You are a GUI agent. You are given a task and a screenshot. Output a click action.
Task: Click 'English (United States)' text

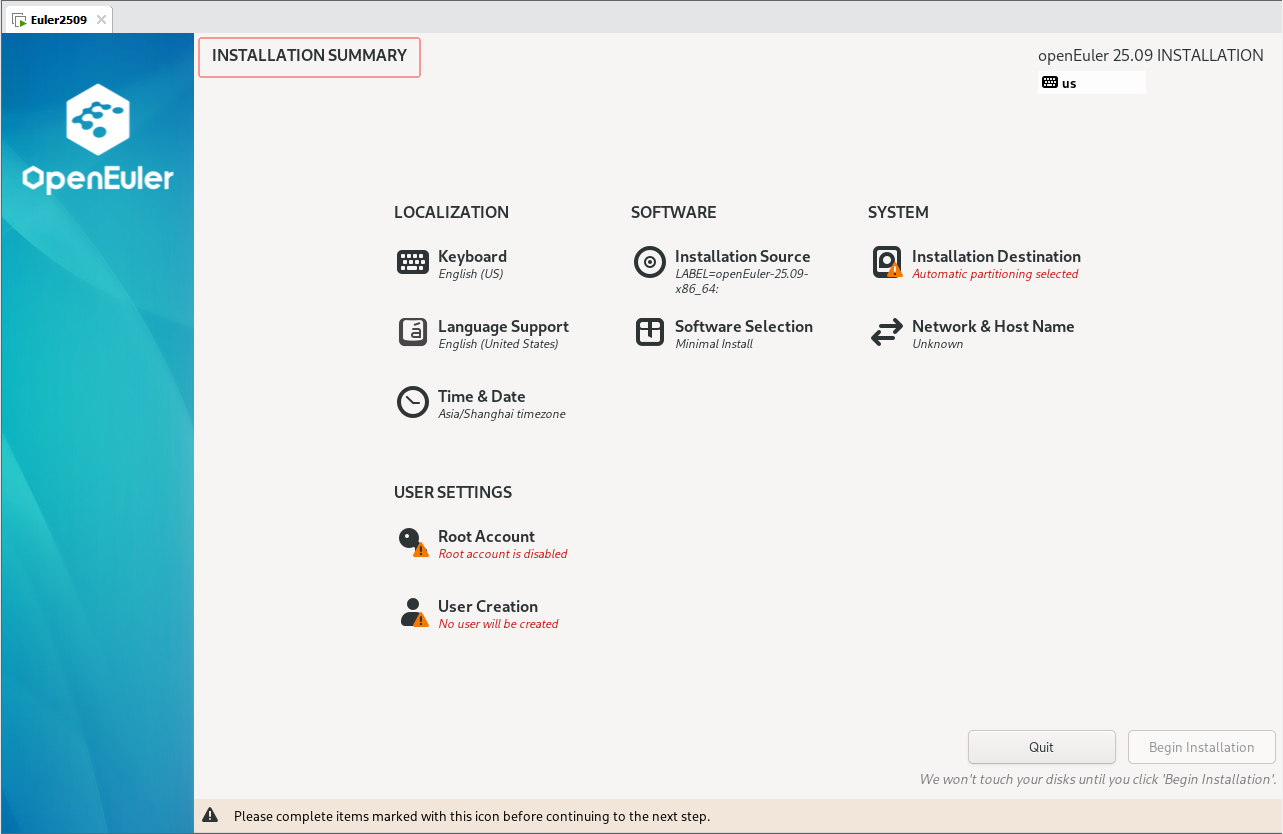pos(498,344)
